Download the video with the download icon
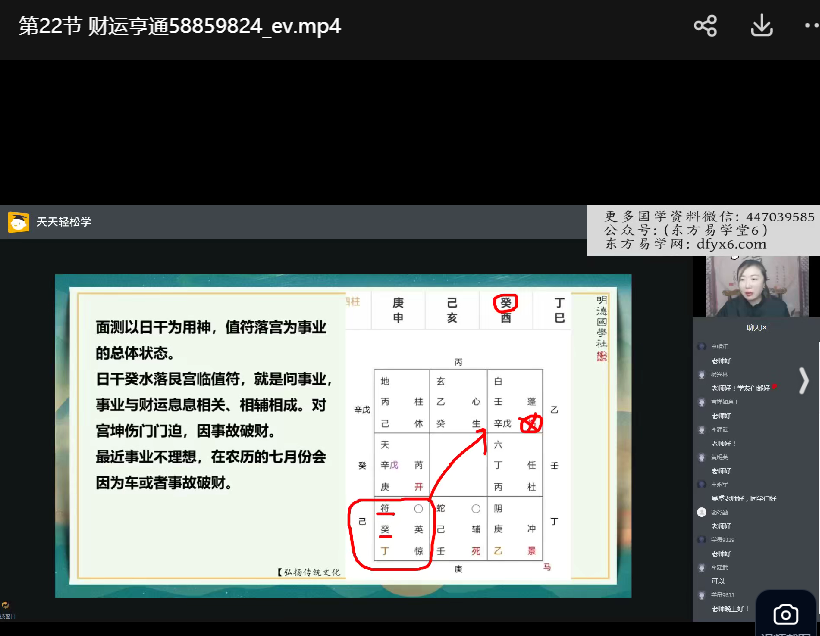 coord(761,26)
